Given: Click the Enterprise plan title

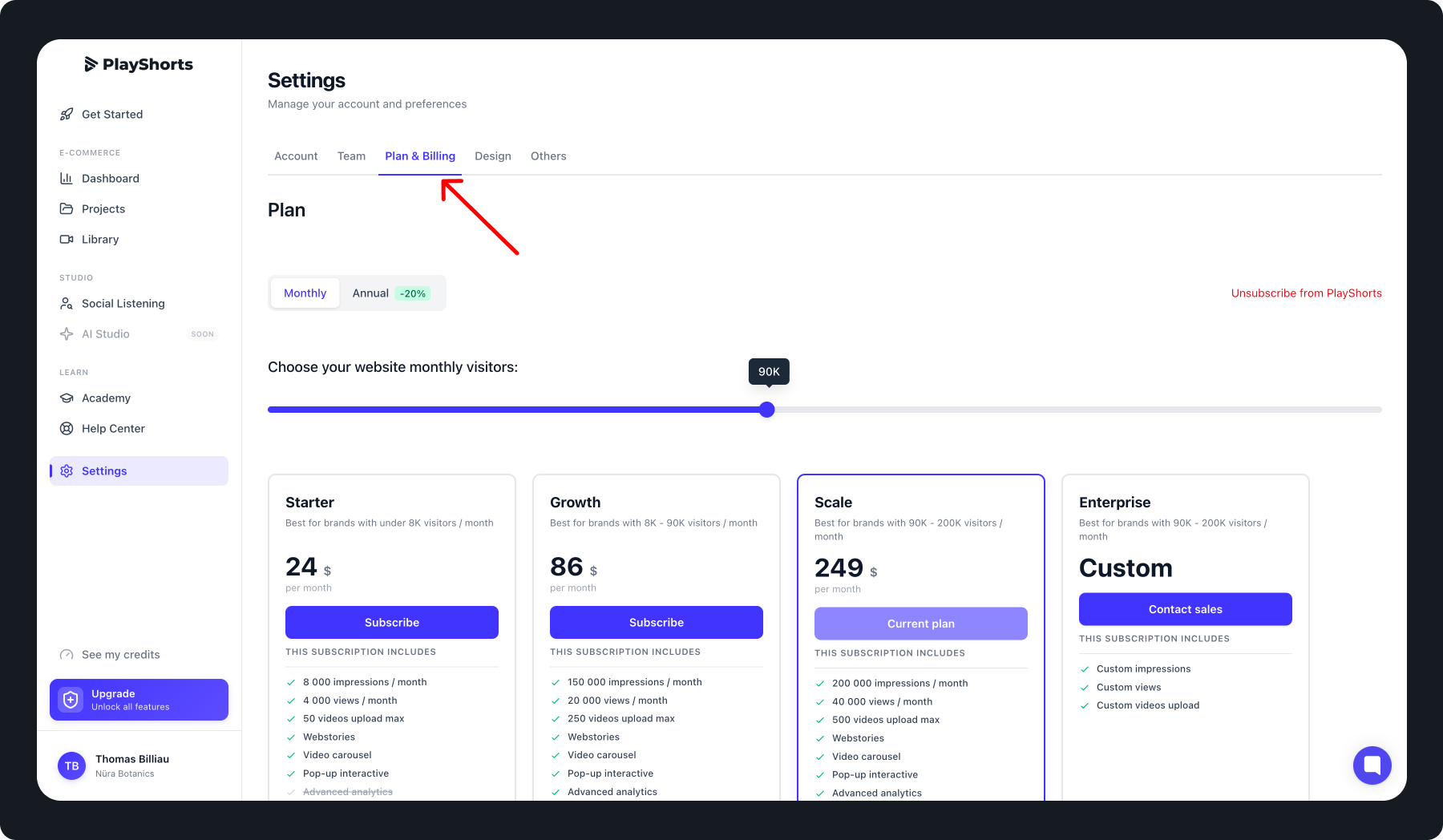Looking at the screenshot, I should [1114, 503].
